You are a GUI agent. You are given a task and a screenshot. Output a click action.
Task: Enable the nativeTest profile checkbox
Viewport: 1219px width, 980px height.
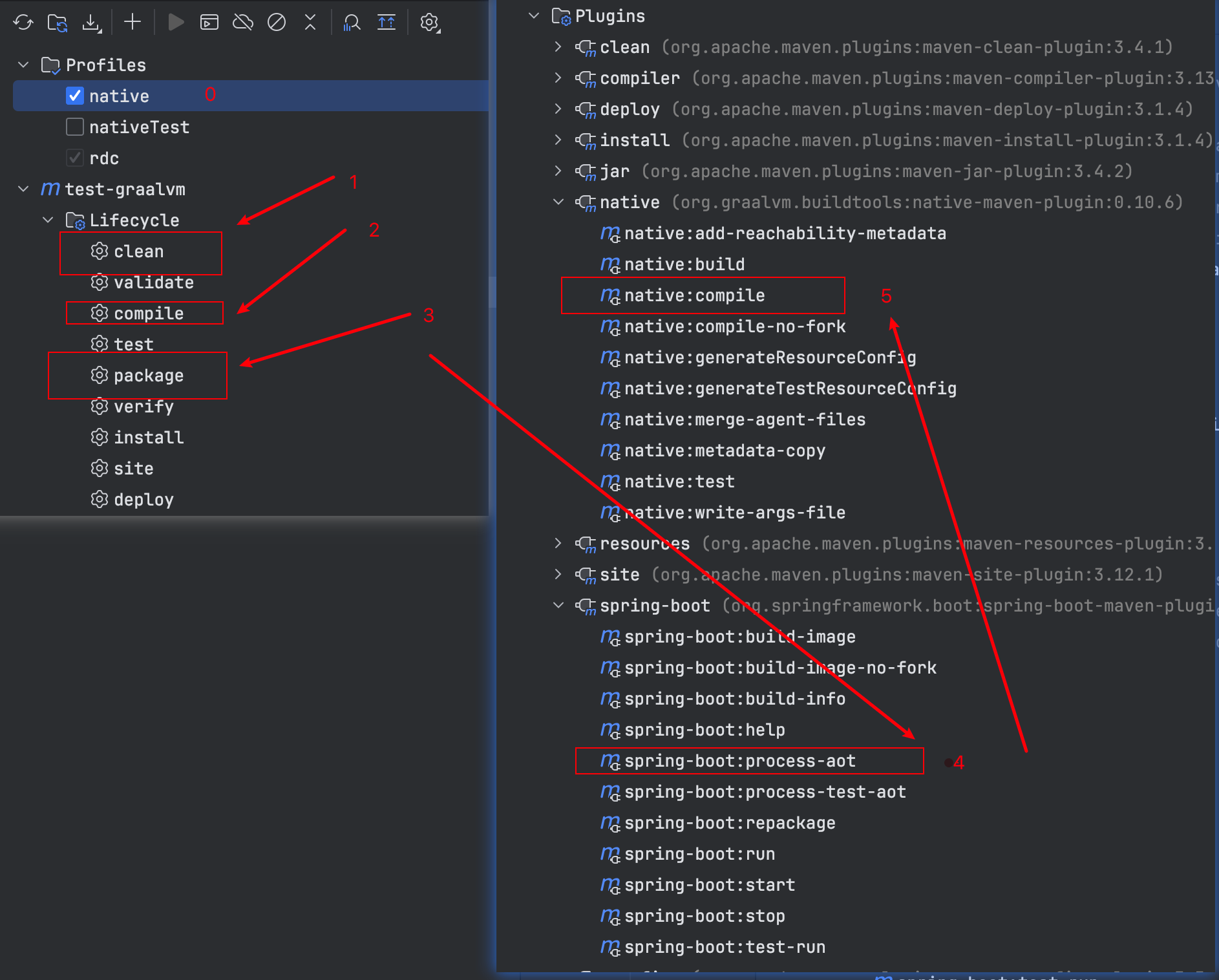point(75,127)
